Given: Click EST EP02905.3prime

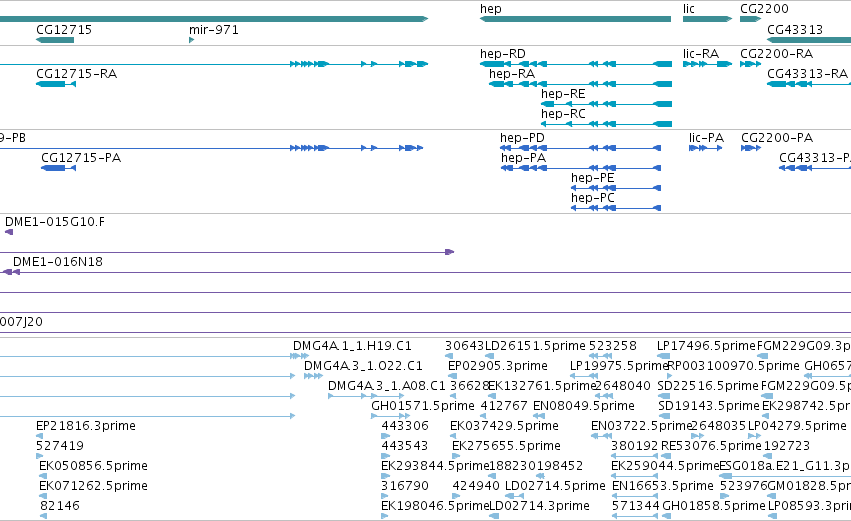Looking at the screenshot, I should point(498,366).
